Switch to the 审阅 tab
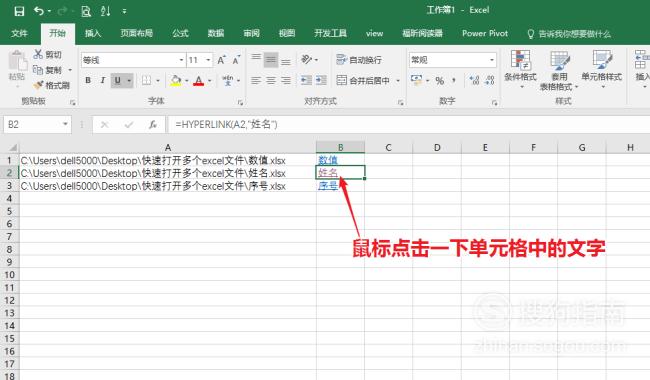The image size is (650, 380). tap(251, 34)
